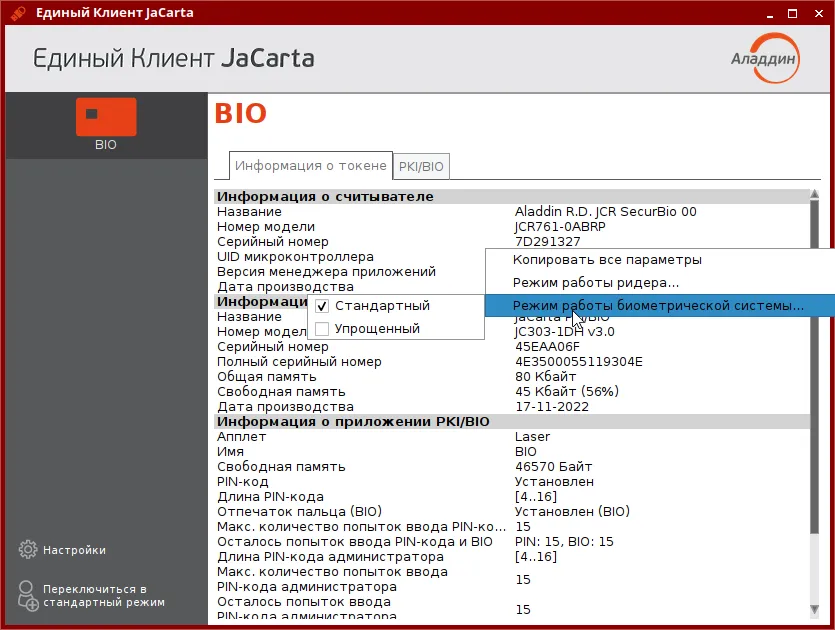This screenshot has width=835, height=630.
Task: Click applet value Laser
Action: [532, 437]
